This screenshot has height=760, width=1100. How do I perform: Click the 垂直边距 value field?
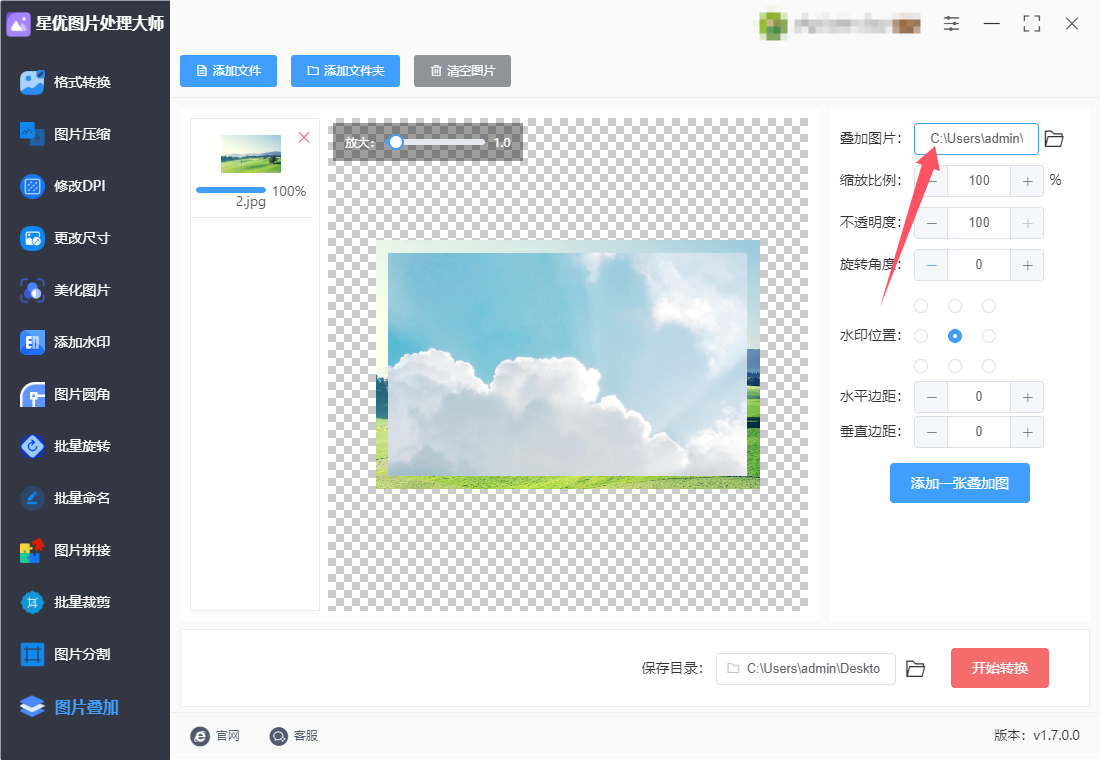click(979, 432)
